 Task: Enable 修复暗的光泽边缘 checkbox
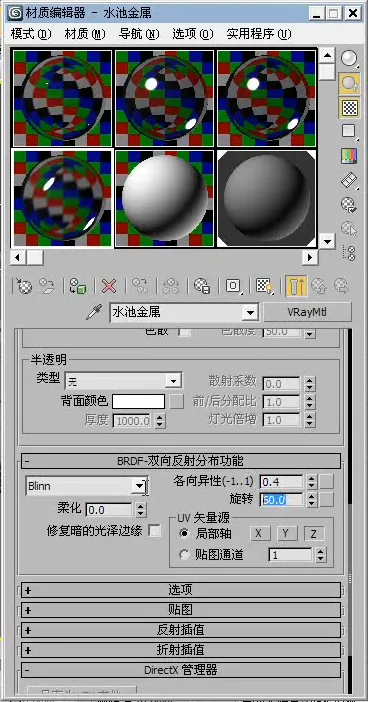154,531
